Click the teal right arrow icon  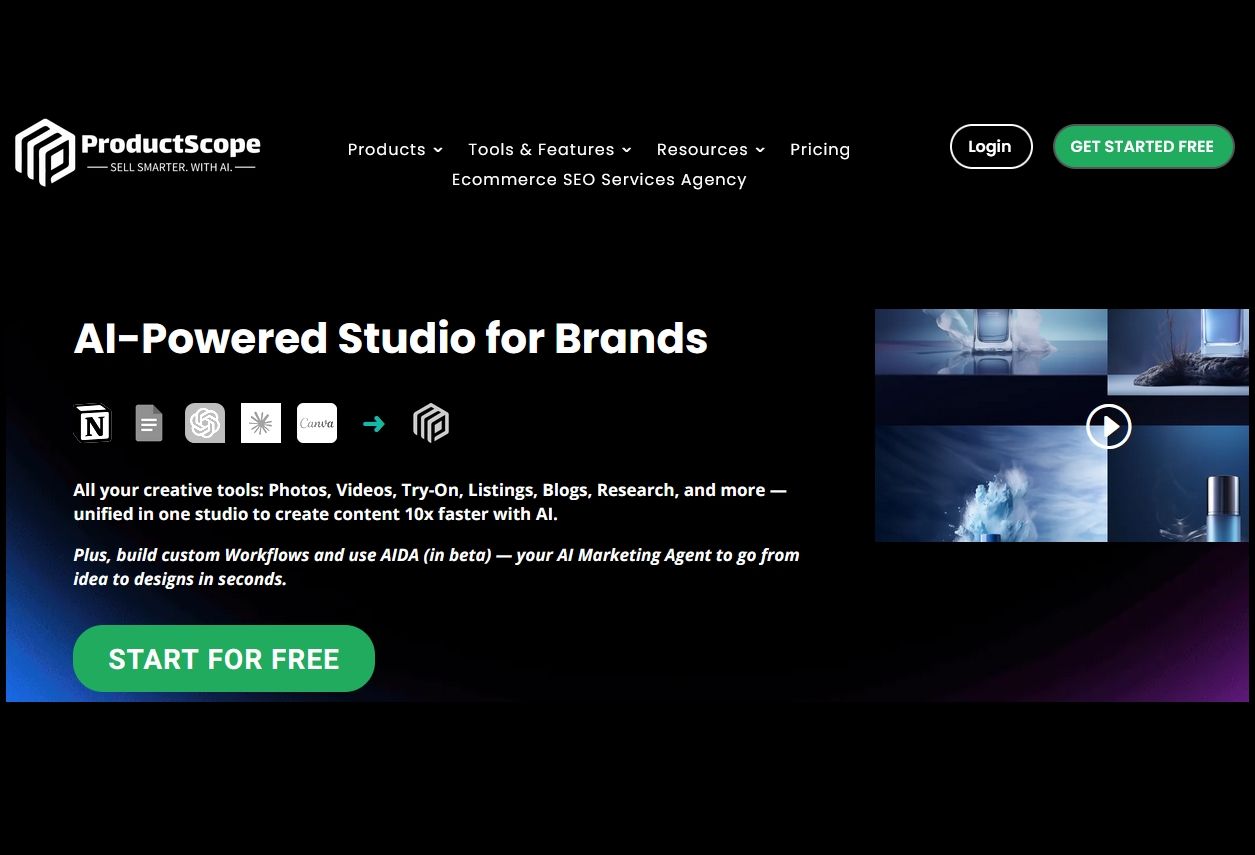[374, 424]
